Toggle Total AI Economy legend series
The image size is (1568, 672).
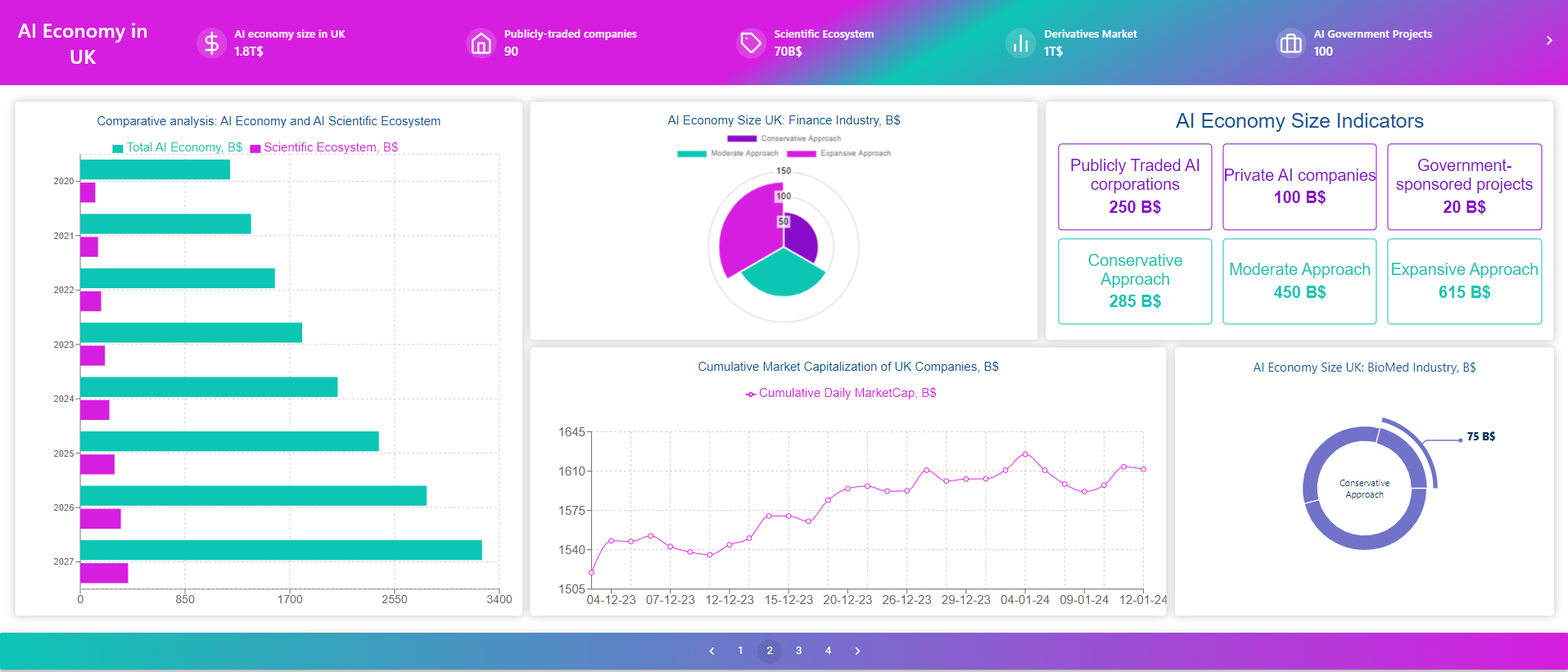pyautogui.click(x=177, y=147)
